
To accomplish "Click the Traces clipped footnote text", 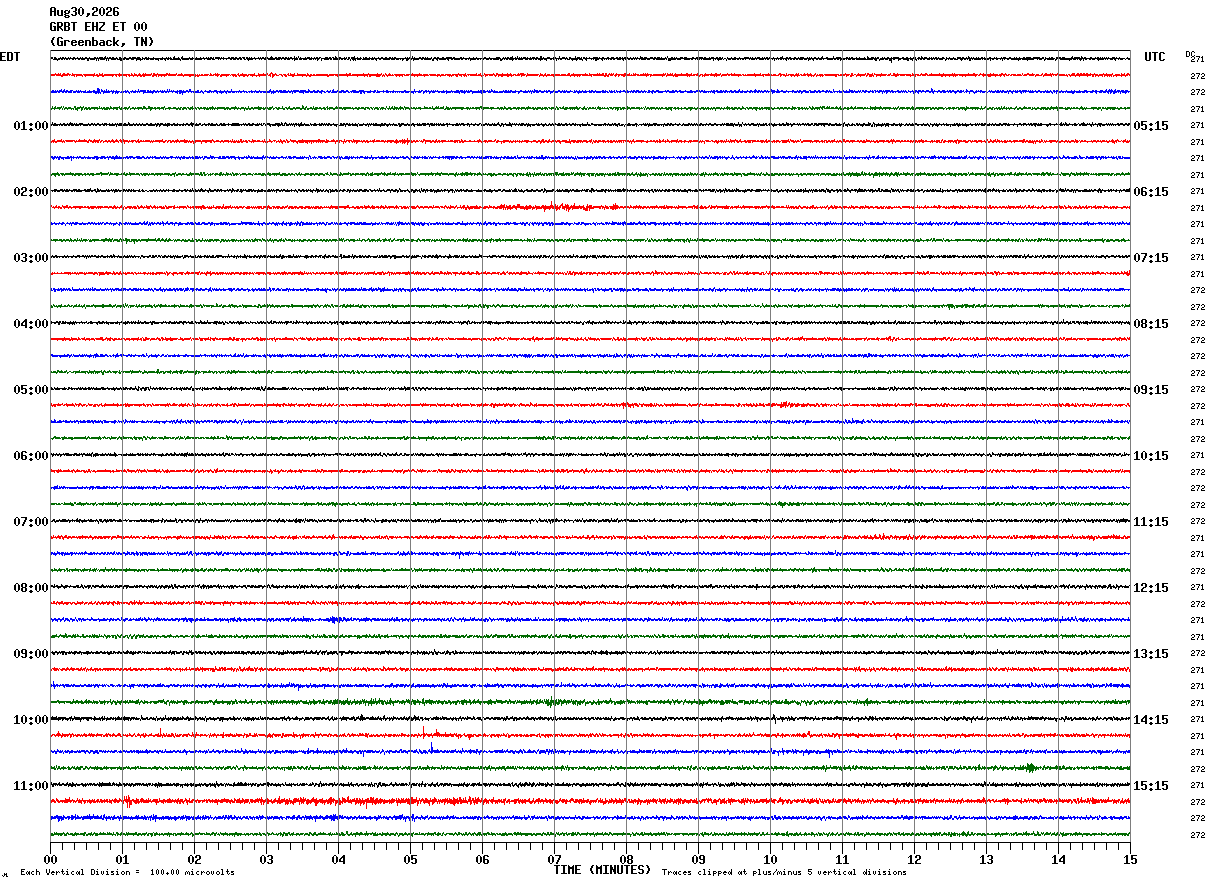I will click(x=784, y=873).
